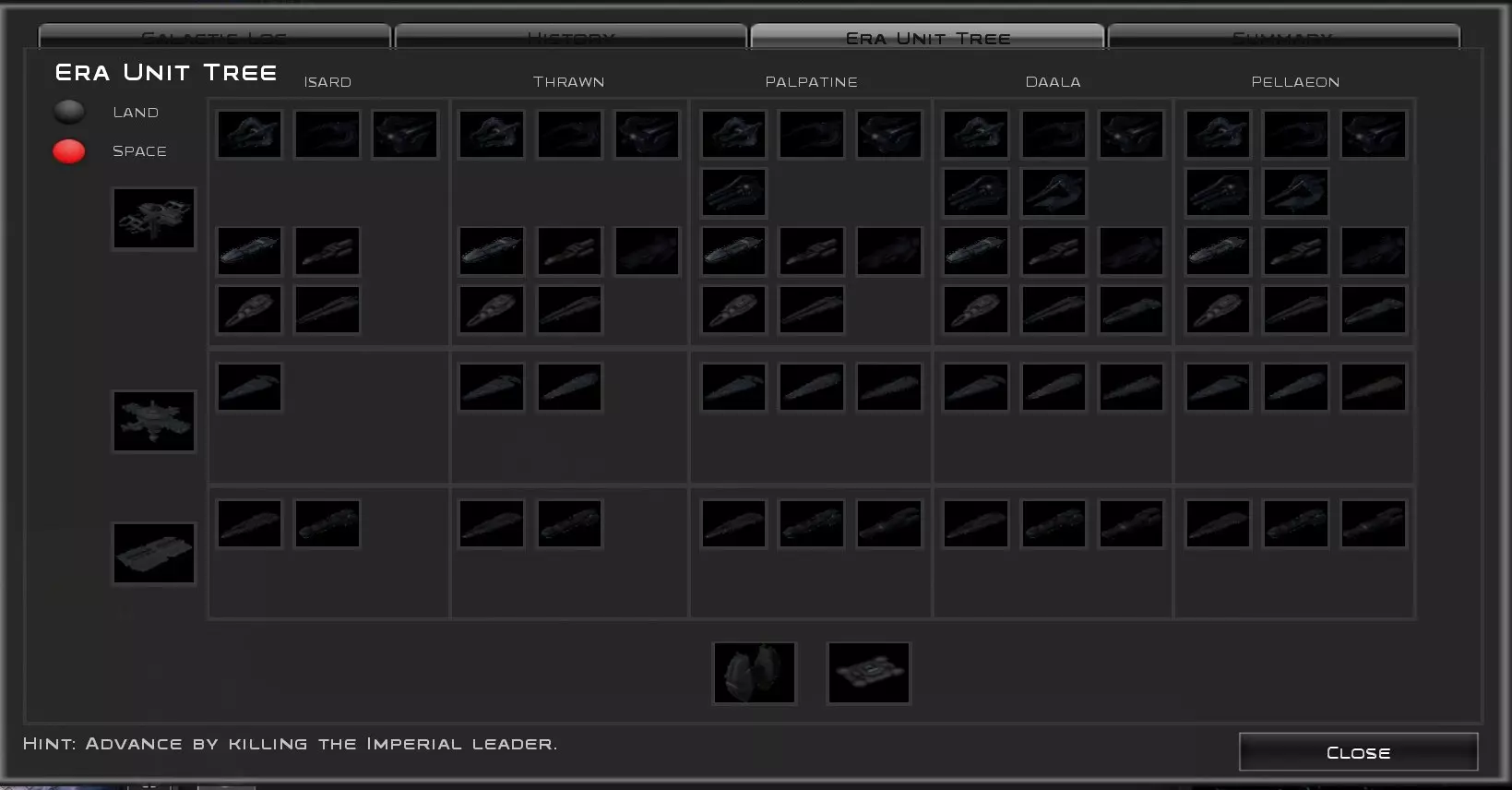Click the Pellaeon era heading
The image size is (1512, 790).
point(1295,82)
